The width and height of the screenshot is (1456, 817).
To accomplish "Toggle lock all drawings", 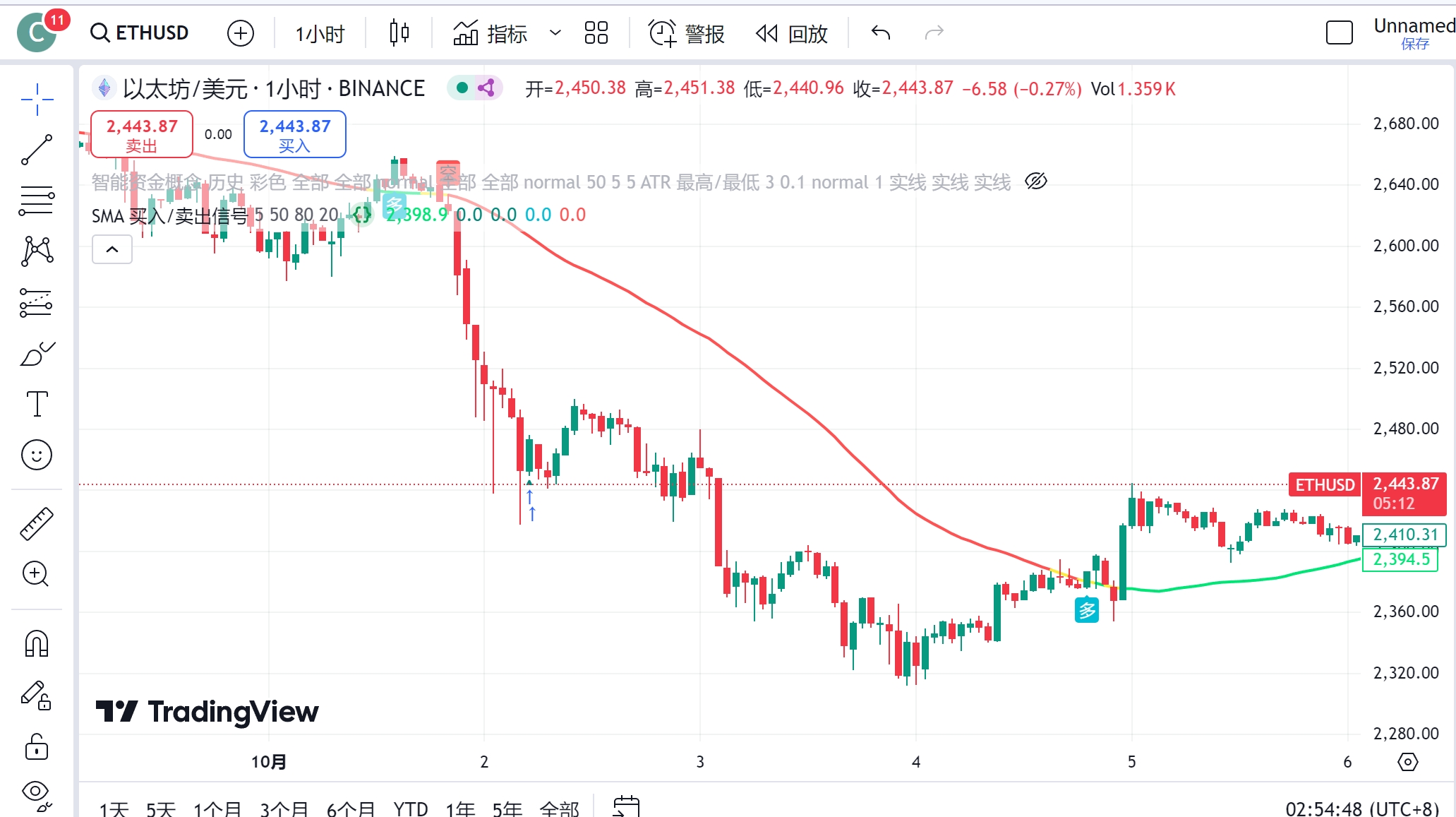I will [x=37, y=746].
